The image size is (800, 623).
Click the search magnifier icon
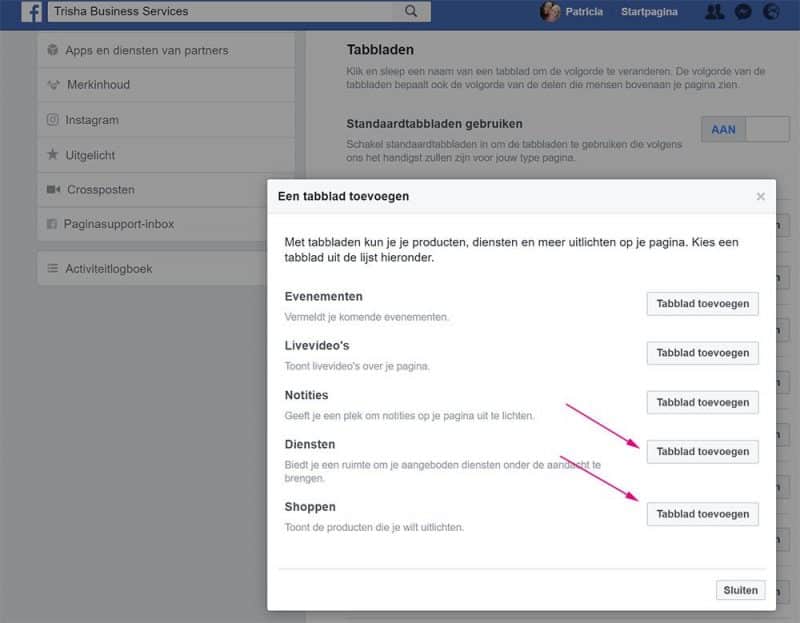point(411,11)
